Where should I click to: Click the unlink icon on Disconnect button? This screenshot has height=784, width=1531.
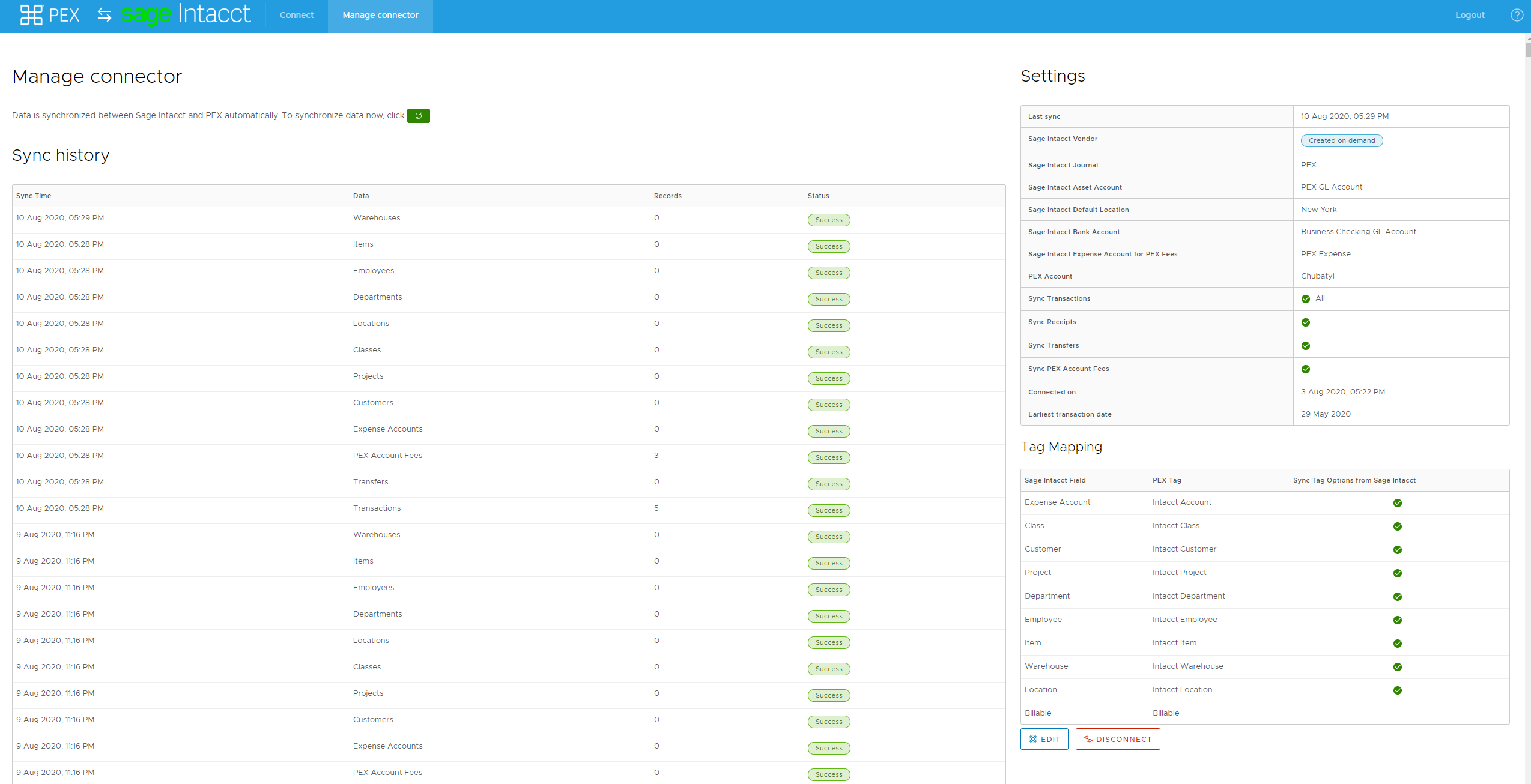(x=1088, y=739)
